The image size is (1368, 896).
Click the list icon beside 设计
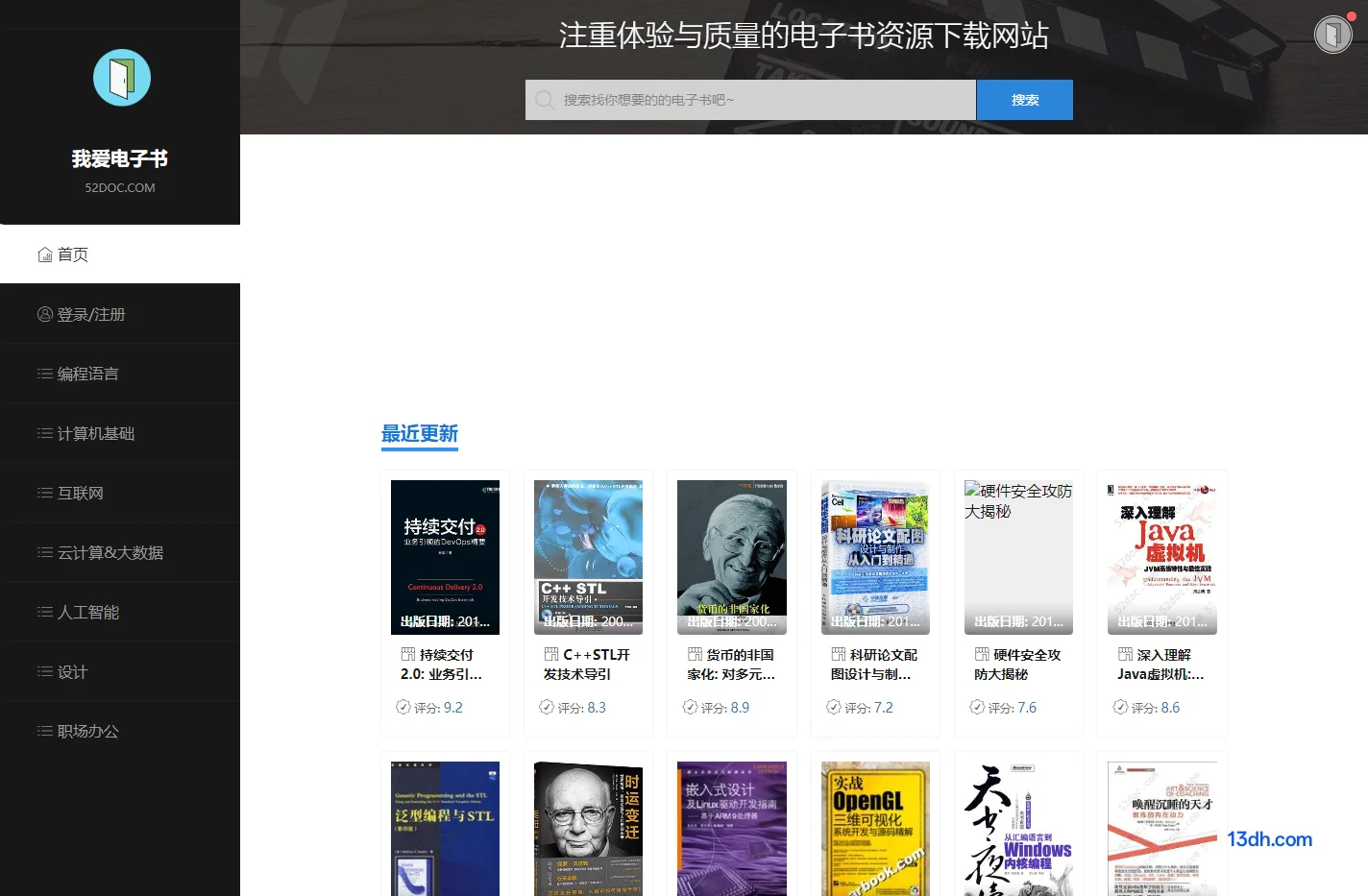(x=45, y=671)
